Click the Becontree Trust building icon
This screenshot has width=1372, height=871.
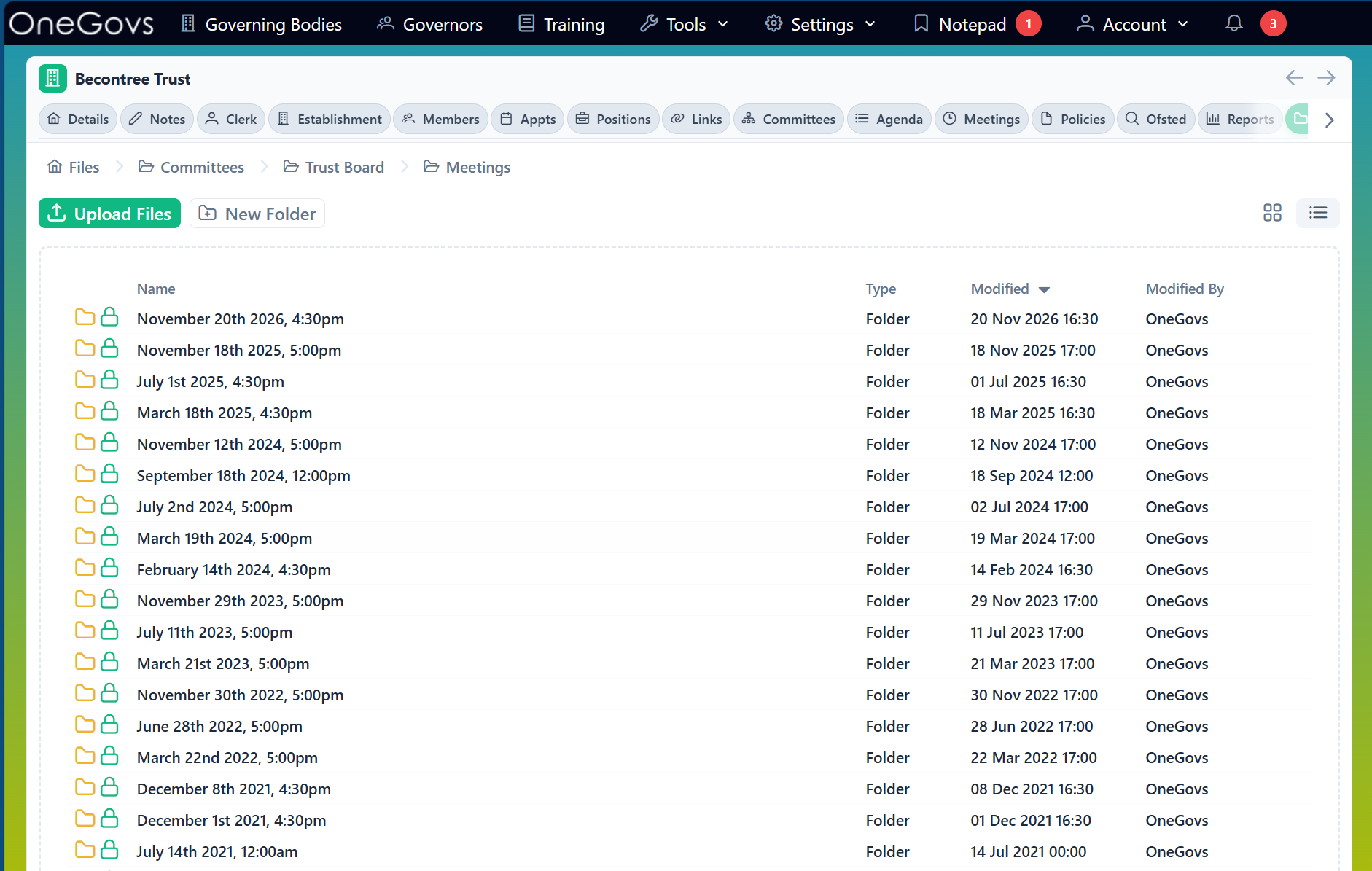point(52,79)
